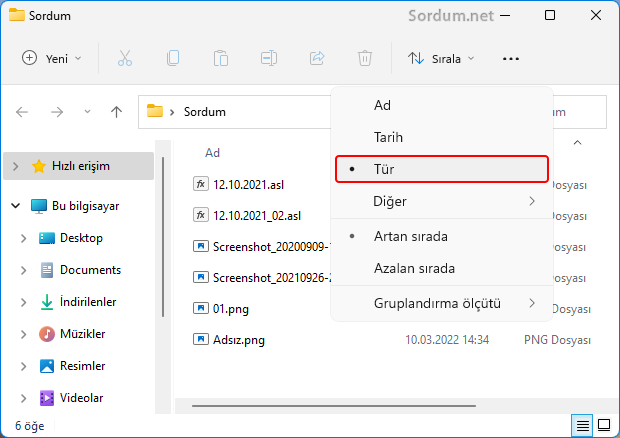Open Videolar in navigation pane
Viewport: 620px width, 438px height.
[81, 398]
